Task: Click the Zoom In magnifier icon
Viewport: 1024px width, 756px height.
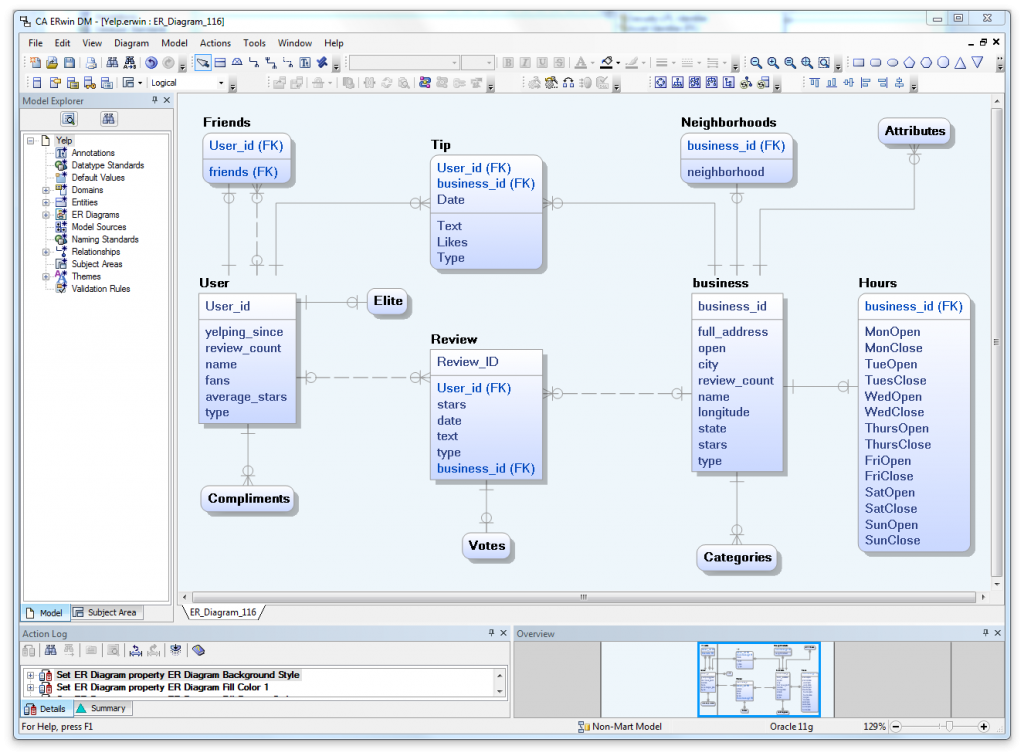Action: coord(773,63)
